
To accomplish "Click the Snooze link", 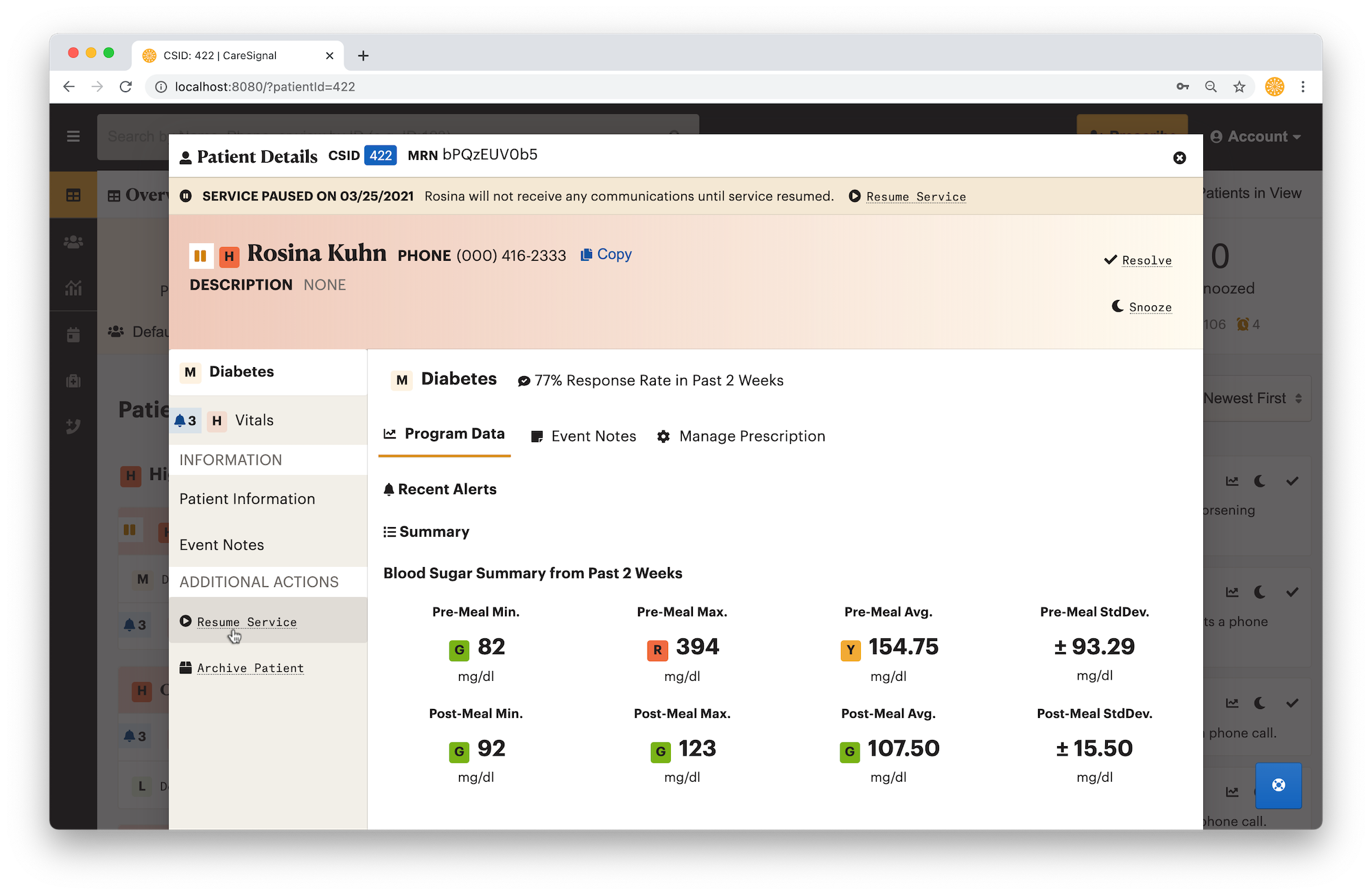I will click(x=1150, y=307).
